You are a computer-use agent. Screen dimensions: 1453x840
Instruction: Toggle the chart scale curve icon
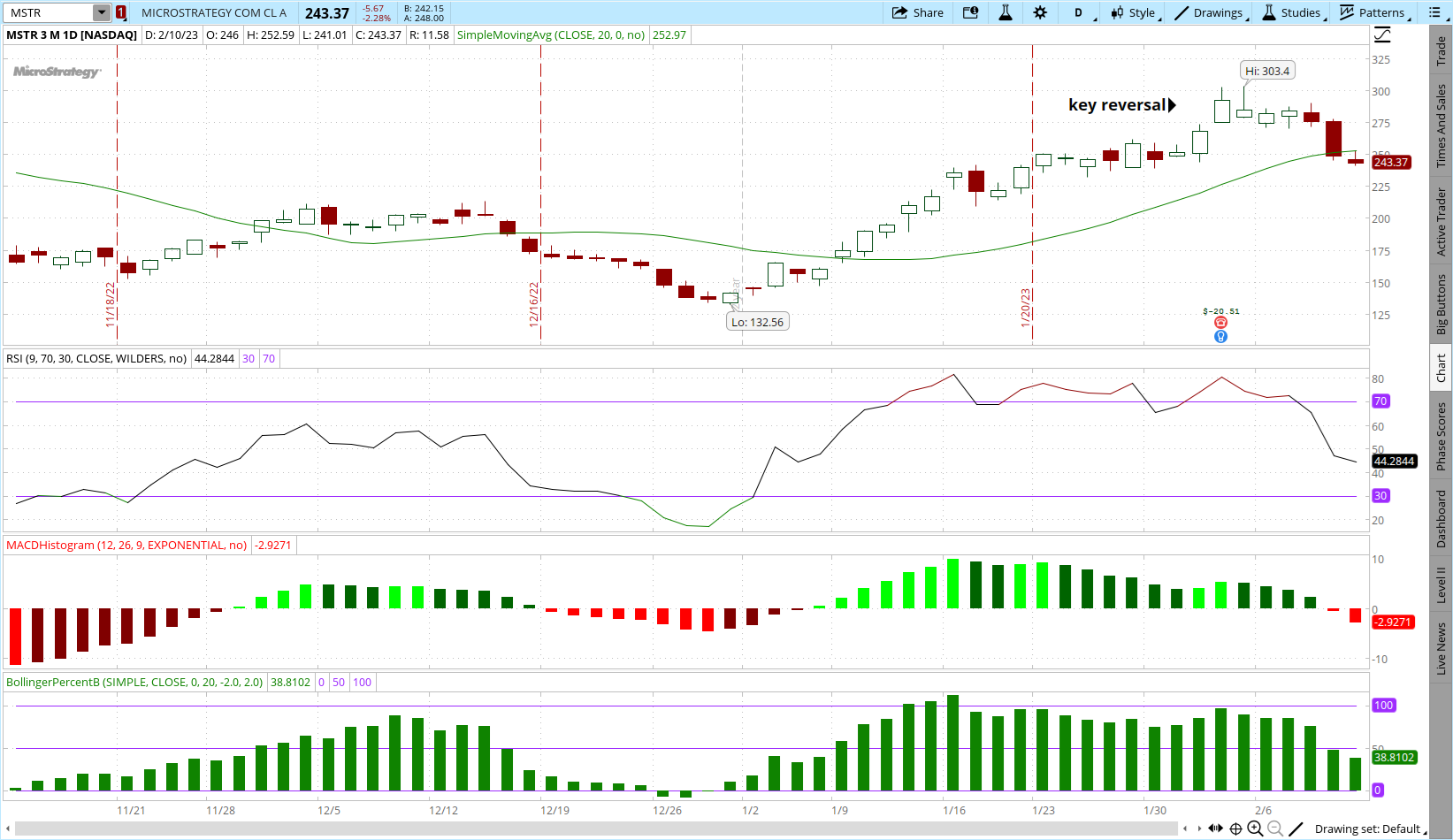(x=1382, y=35)
